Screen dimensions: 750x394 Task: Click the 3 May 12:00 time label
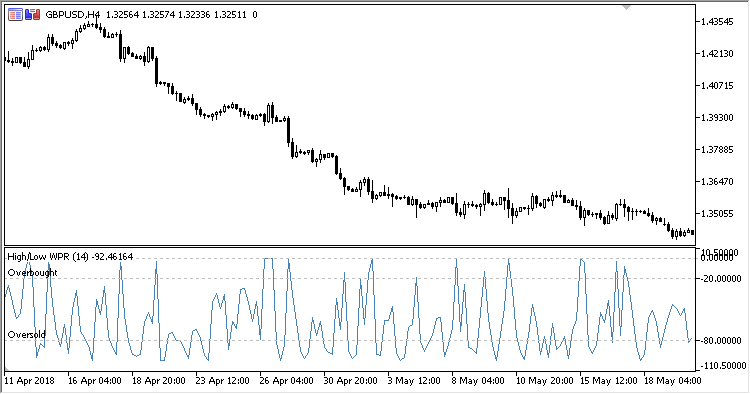414,381
